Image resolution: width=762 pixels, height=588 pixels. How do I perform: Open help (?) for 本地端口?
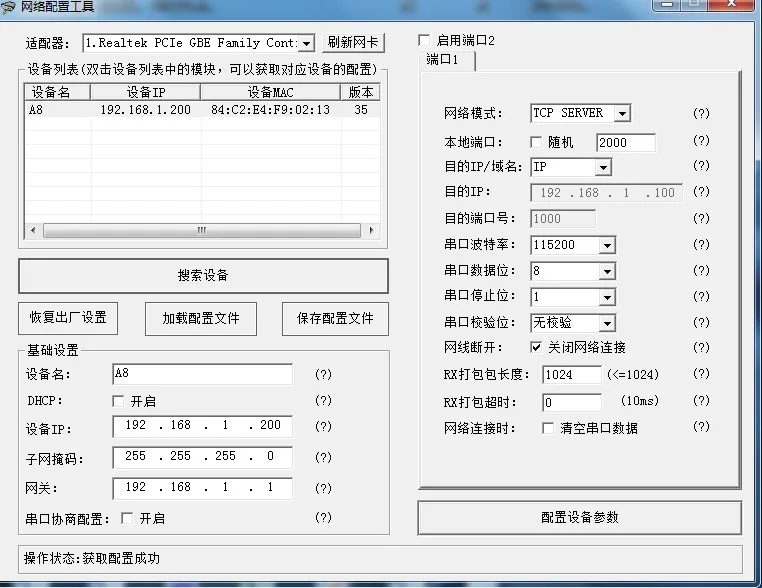pos(701,140)
